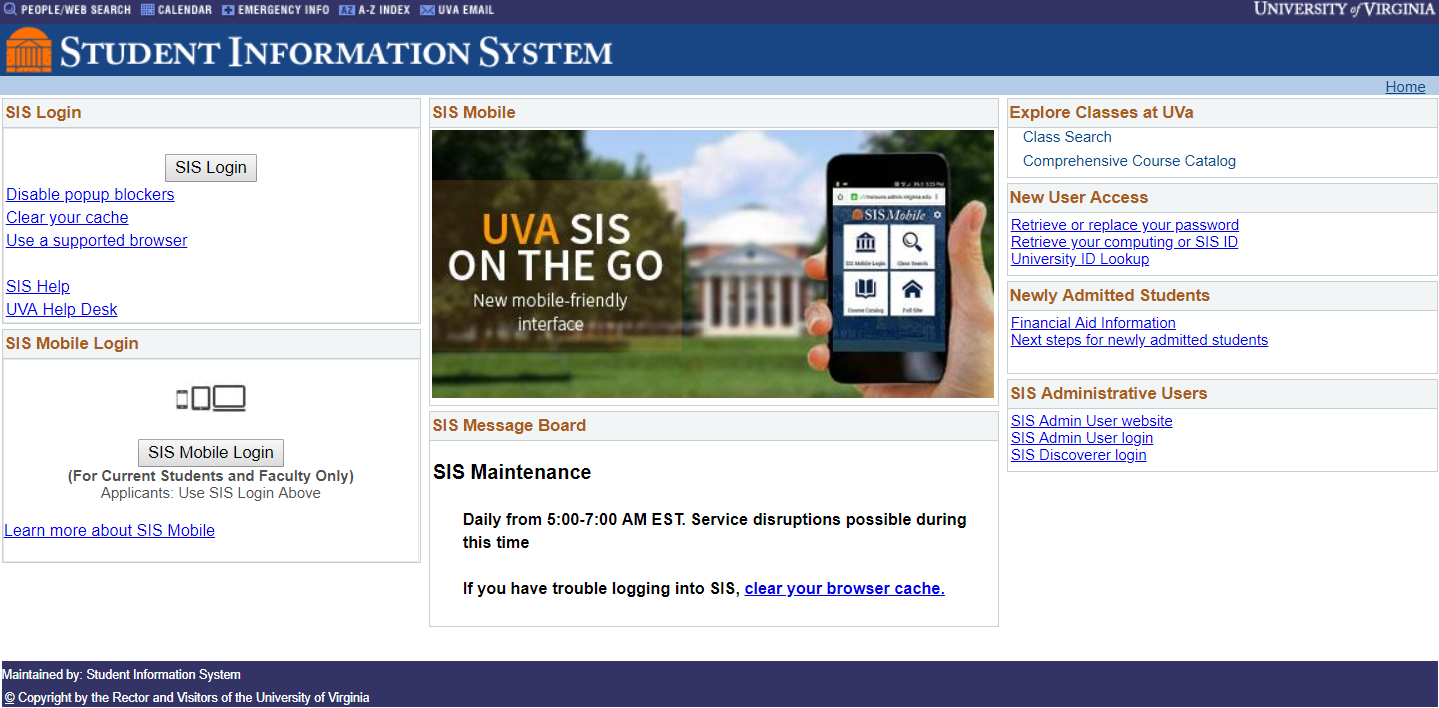Open Clear your cache link
Viewport: 1439px width, 708px height.
click(67, 217)
